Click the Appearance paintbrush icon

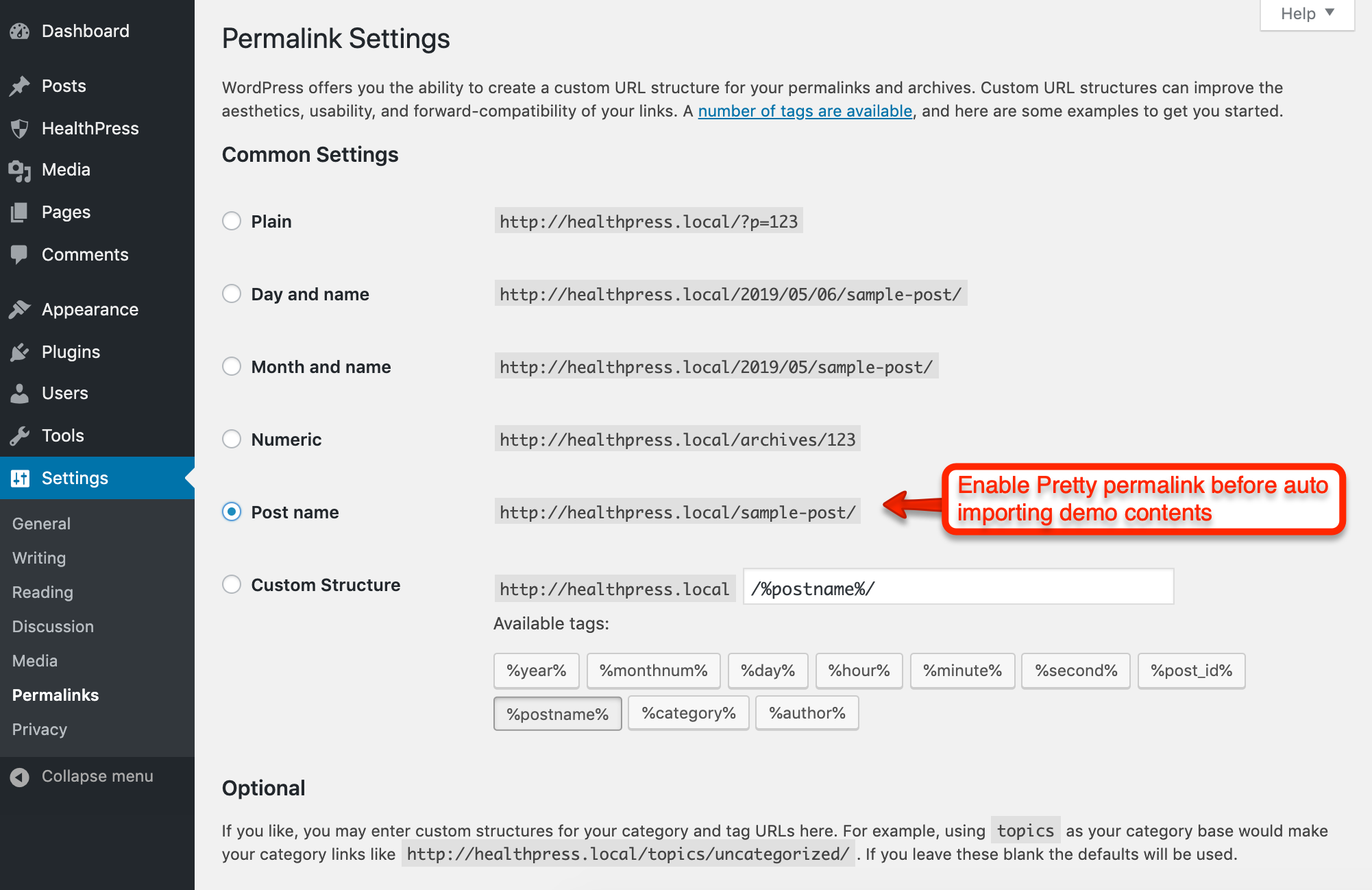[x=20, y=310]
